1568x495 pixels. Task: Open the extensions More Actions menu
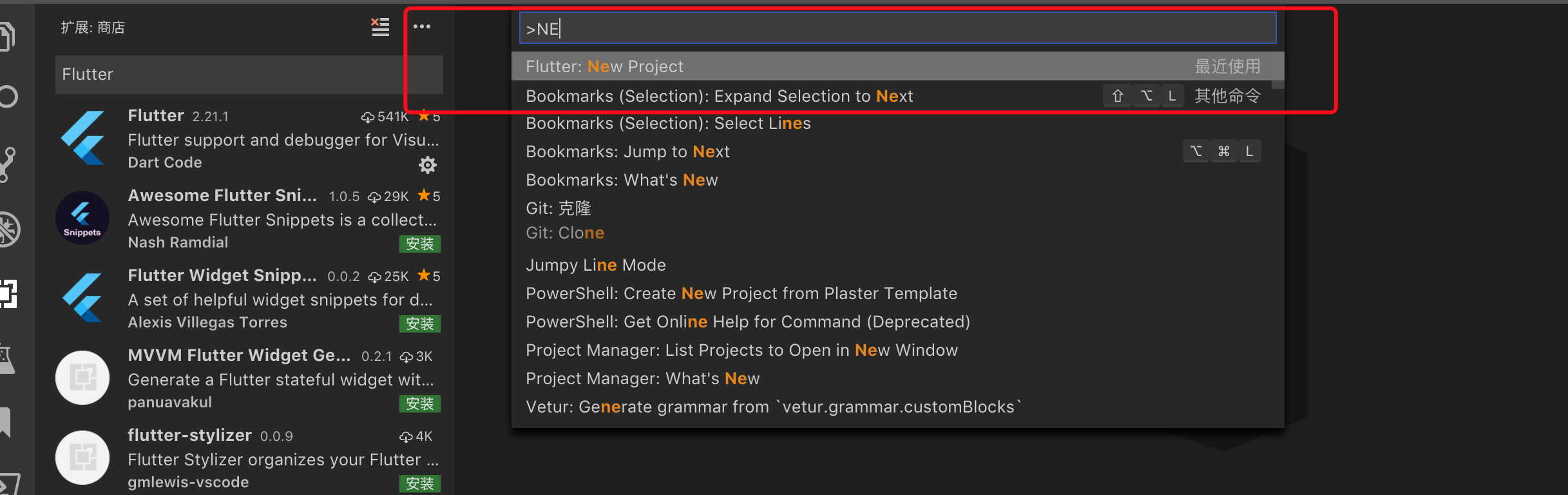pyautogui.click(x=422, y=27)
